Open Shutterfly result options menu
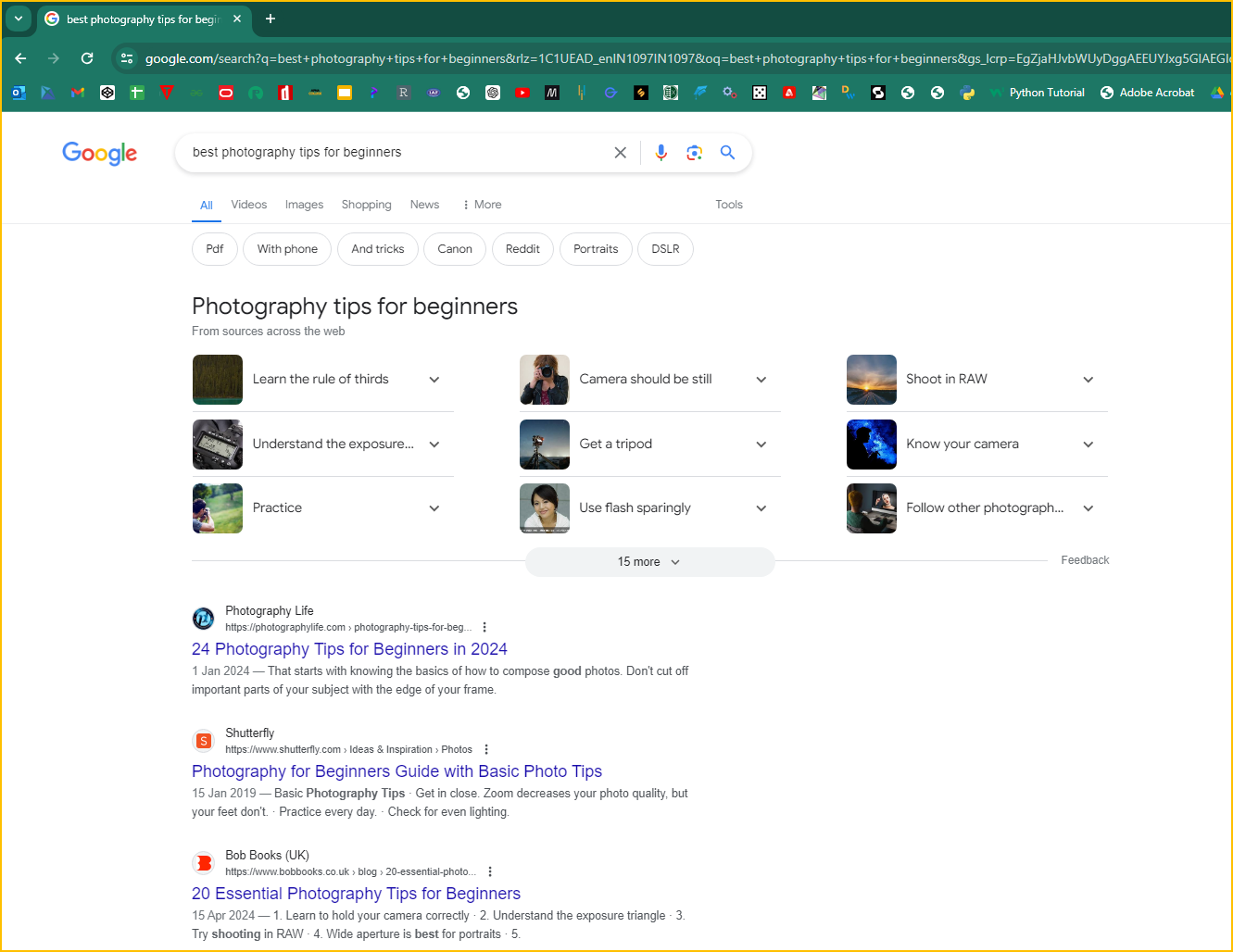Screen dimensions: 1233x952 point(486,749)
